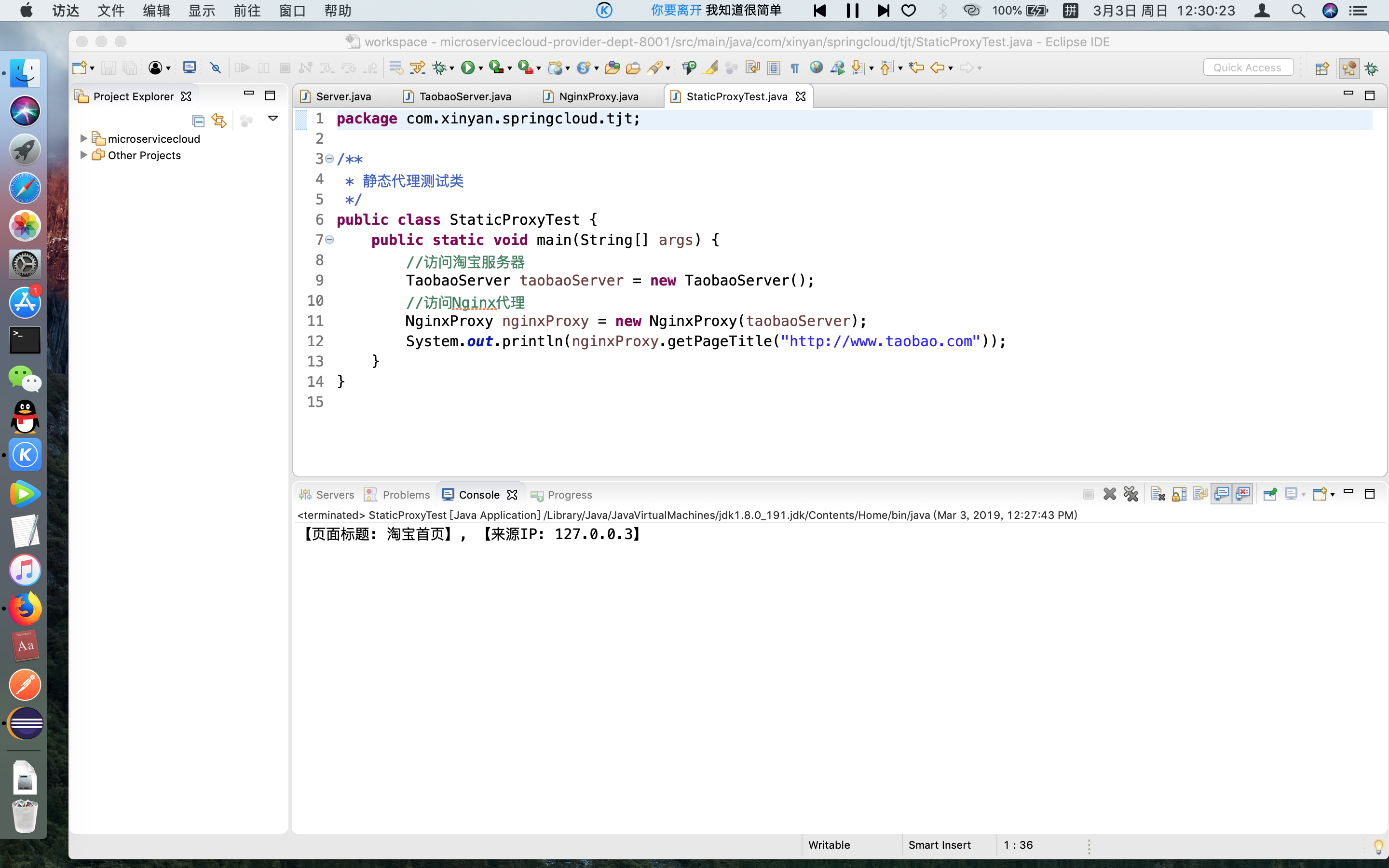Toggle Show Whitespace Characters pilcrow icon
The width and height of the screenshot is (1389, 868).
point(795,68)
